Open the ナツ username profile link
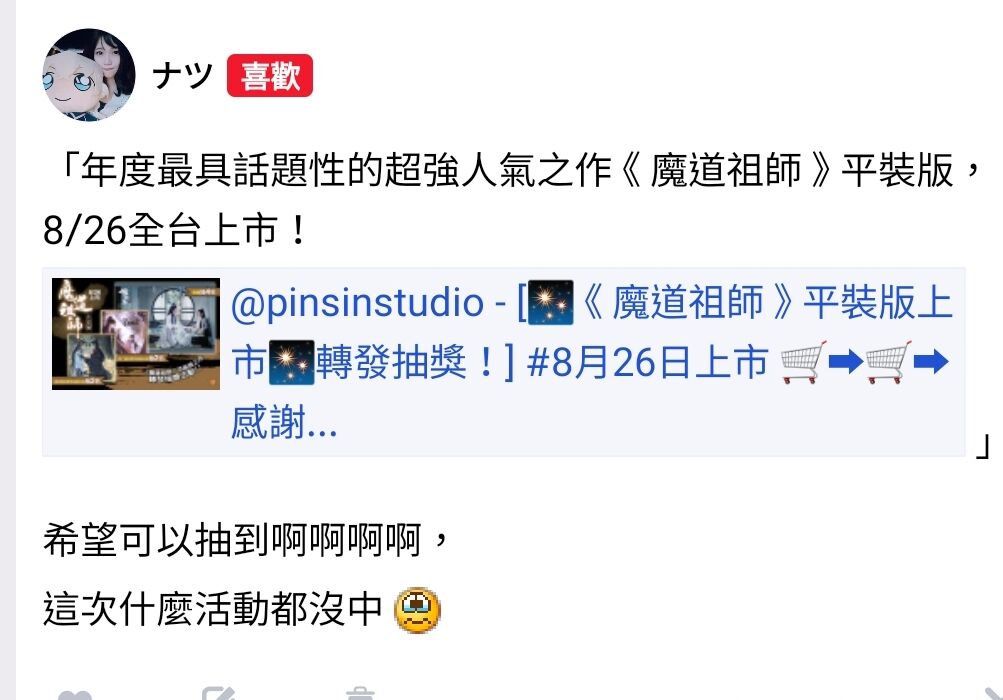 pyautogui.click(x=183, y=76)
